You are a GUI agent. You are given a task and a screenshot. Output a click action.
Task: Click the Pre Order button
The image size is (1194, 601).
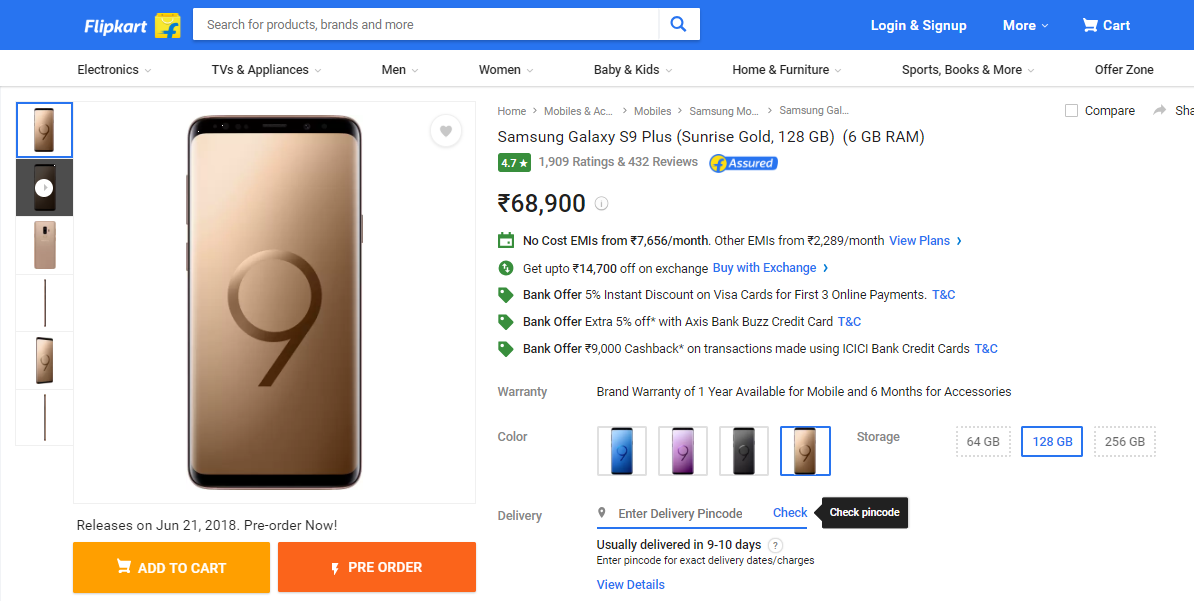tap(376, 567)
